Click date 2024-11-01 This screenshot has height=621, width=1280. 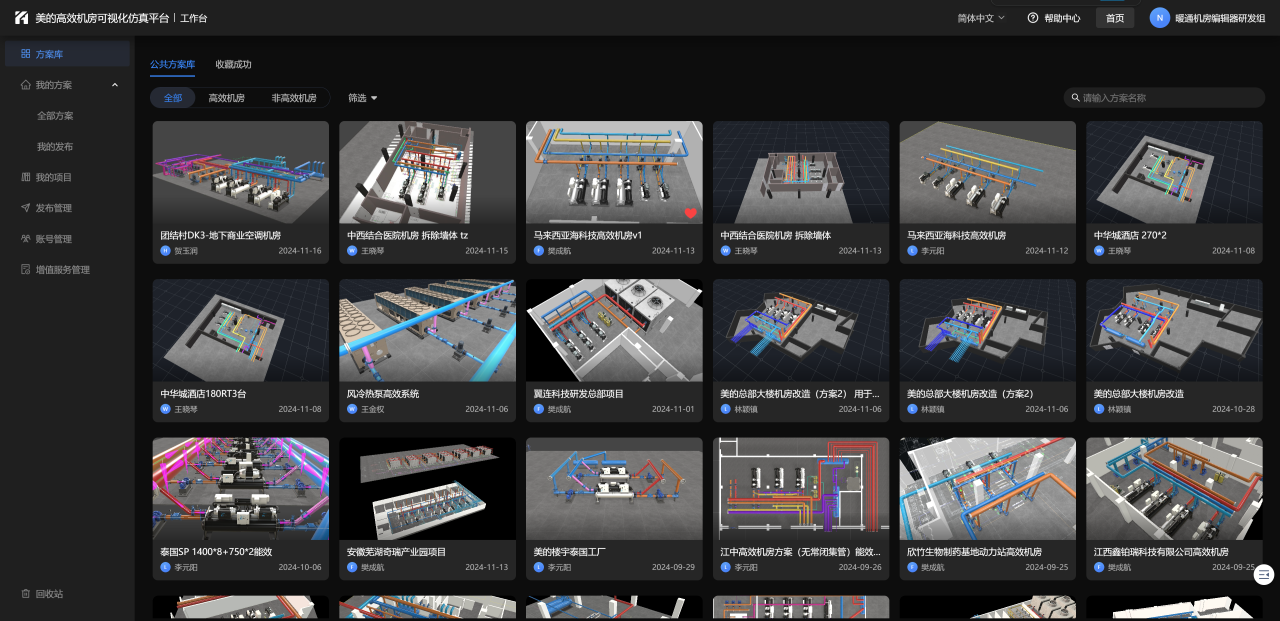click(674, 409)
